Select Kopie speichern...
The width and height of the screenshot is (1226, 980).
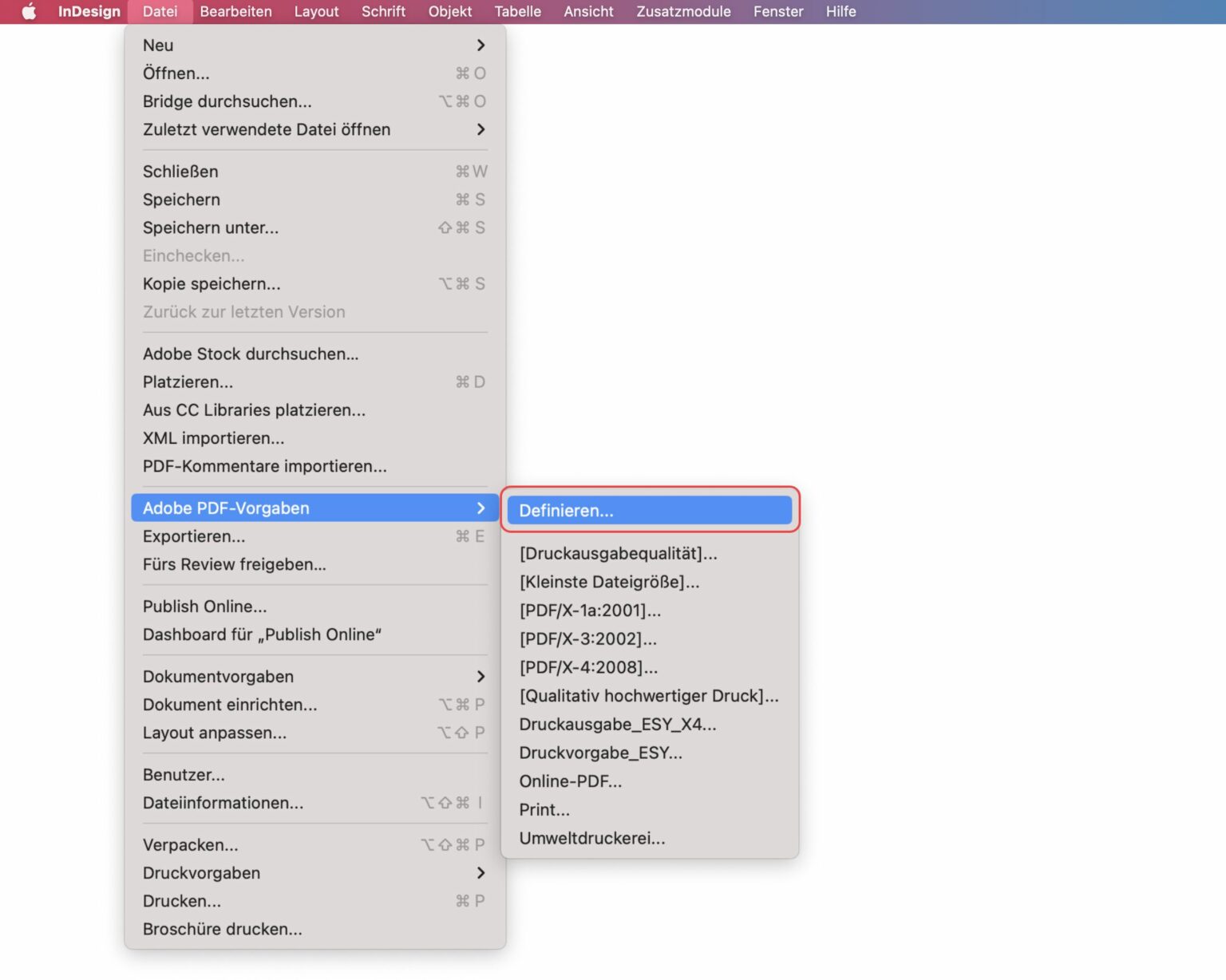314,284
